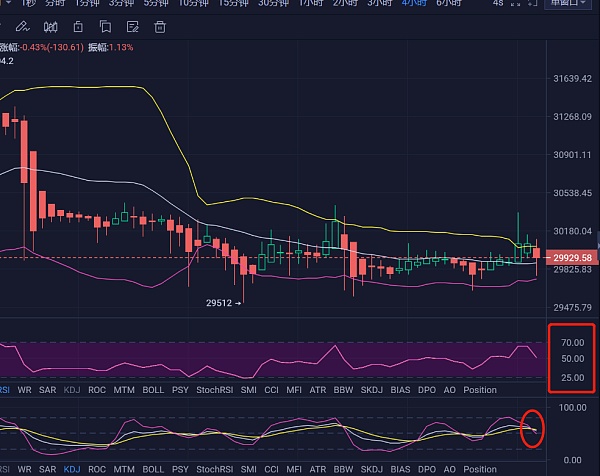Switch to the 4小时 timeframe
This screenshot has width=600, height=476.
pyautogui.click(x=413, y=3)
